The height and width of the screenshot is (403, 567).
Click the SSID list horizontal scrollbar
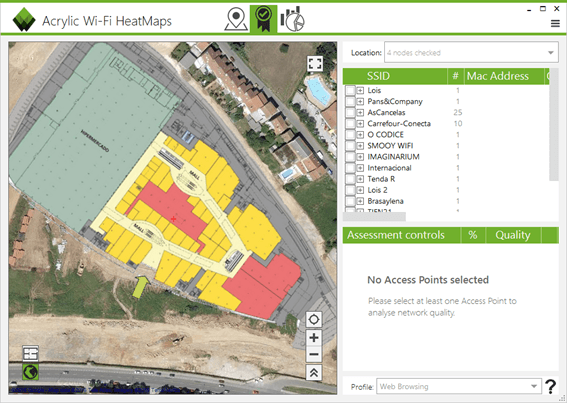click(x=374, y=216)
